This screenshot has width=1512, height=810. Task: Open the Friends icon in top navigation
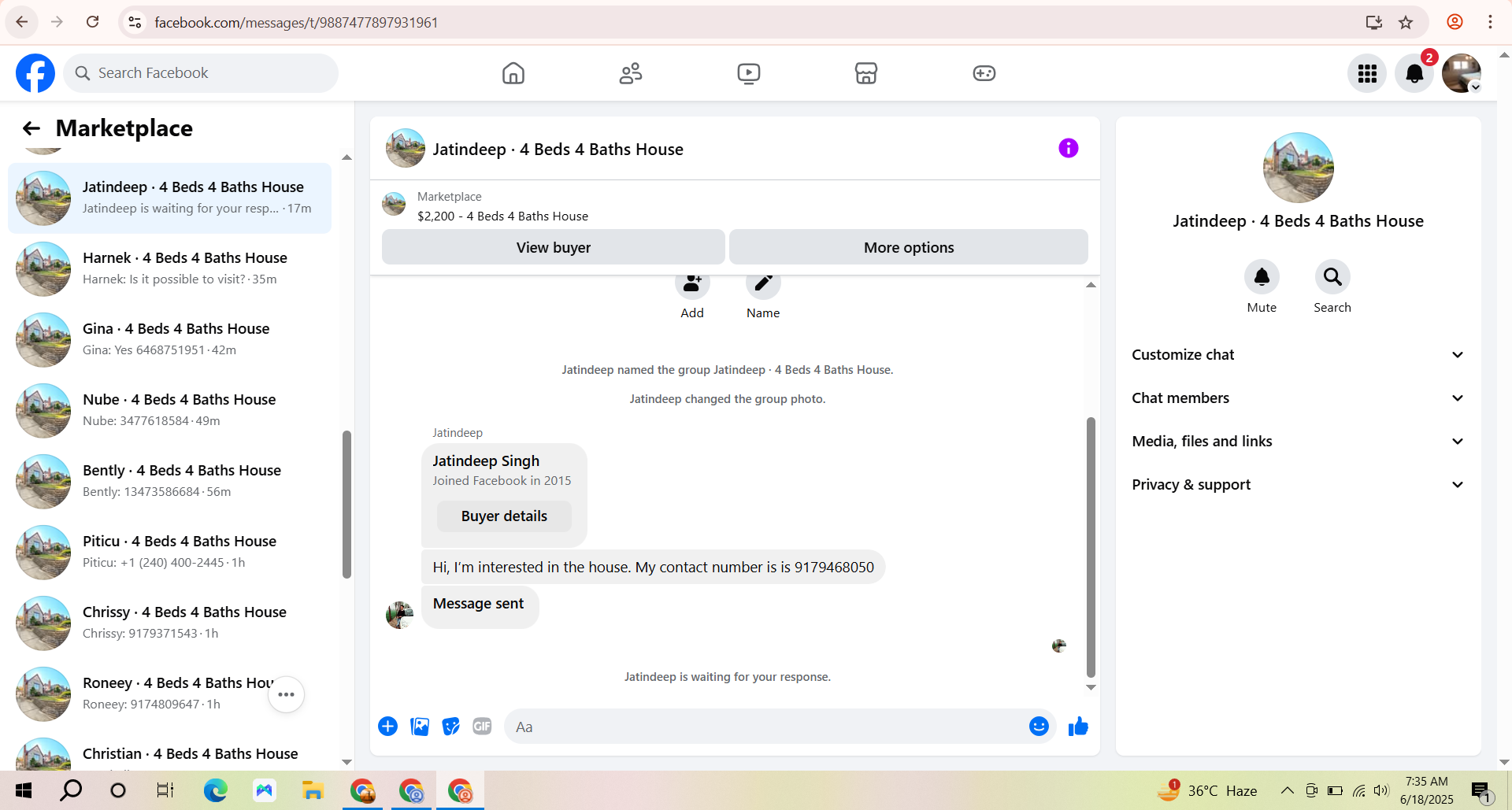click(631, 73)
